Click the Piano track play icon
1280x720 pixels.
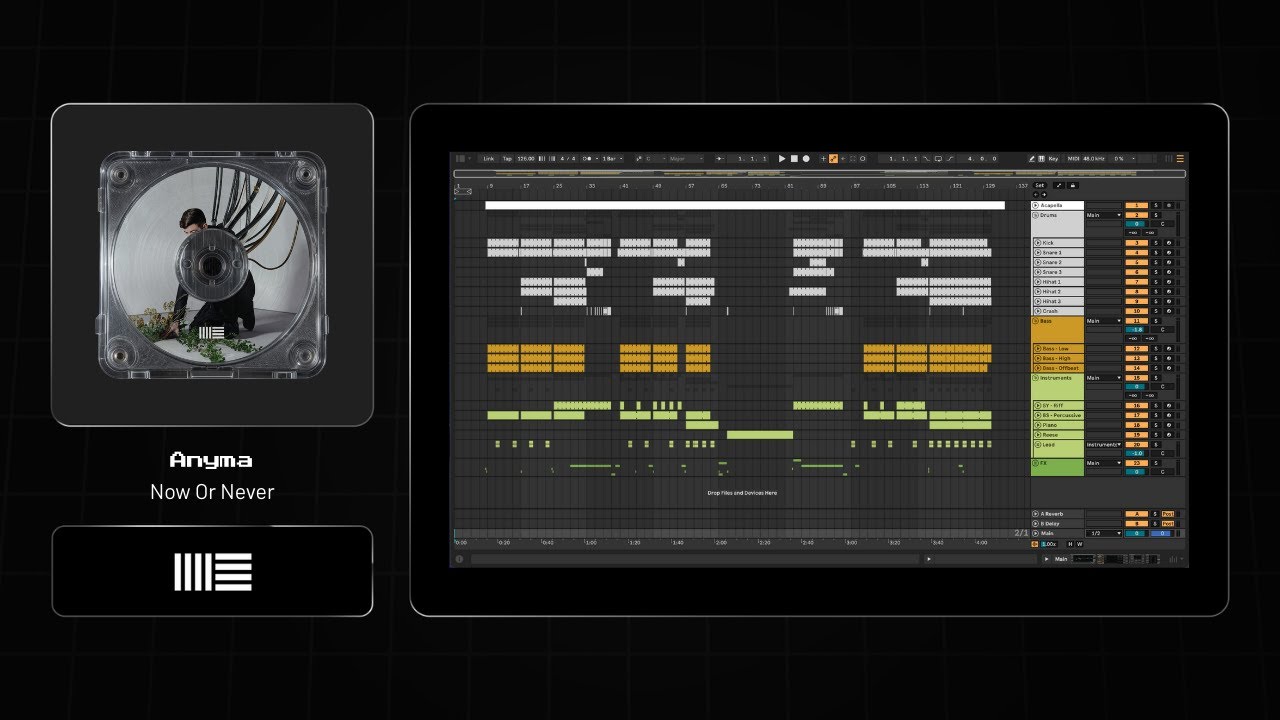tap(1037, 425)
